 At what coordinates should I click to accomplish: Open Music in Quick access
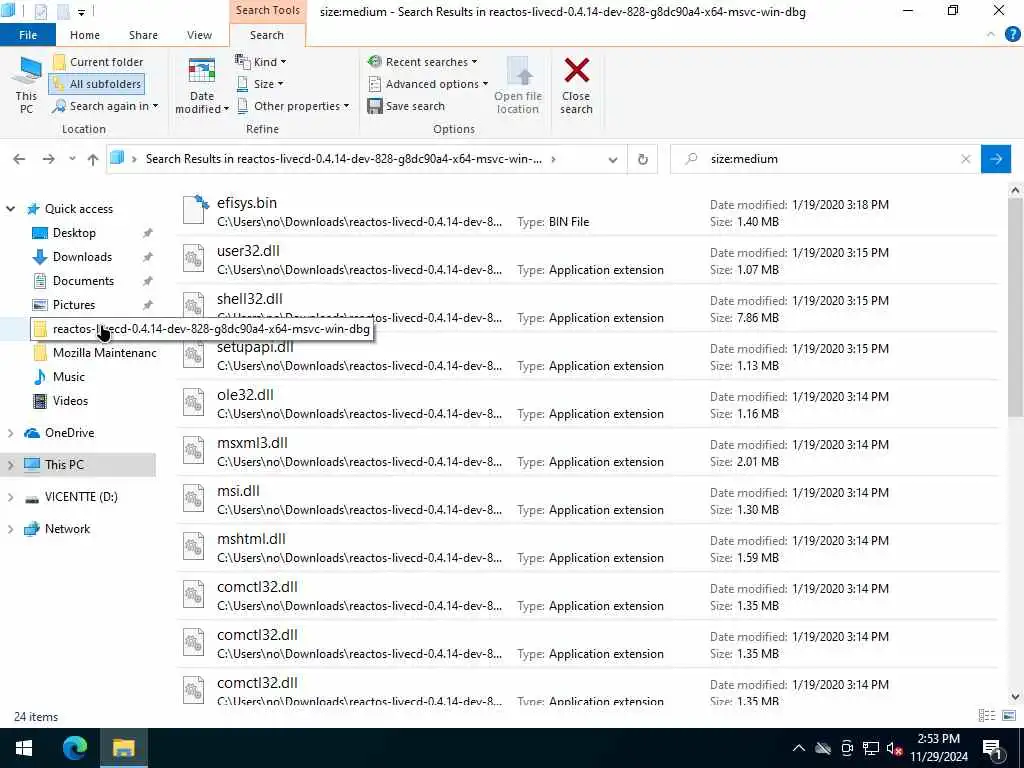pos(69,377)
